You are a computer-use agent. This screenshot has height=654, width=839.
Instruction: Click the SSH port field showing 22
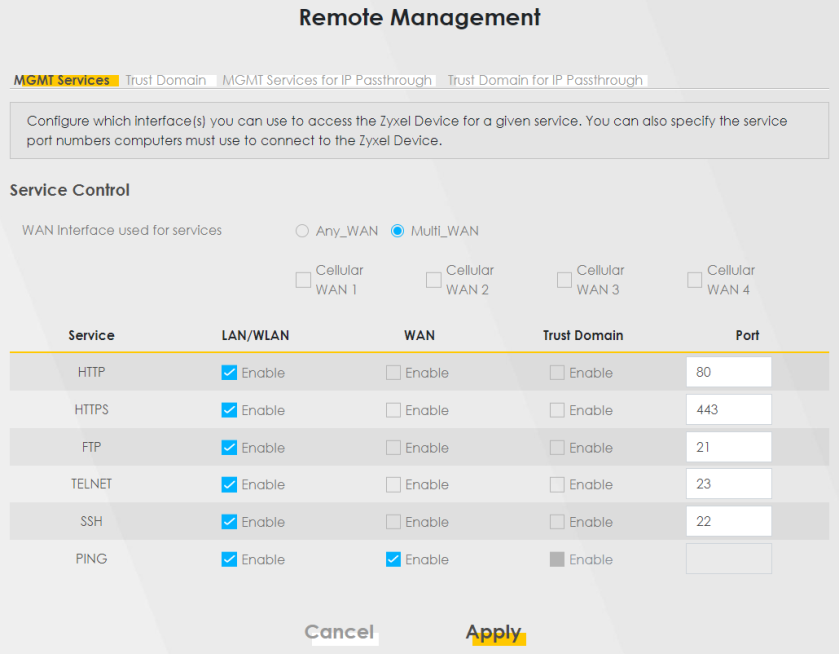(x=728, y=521)
